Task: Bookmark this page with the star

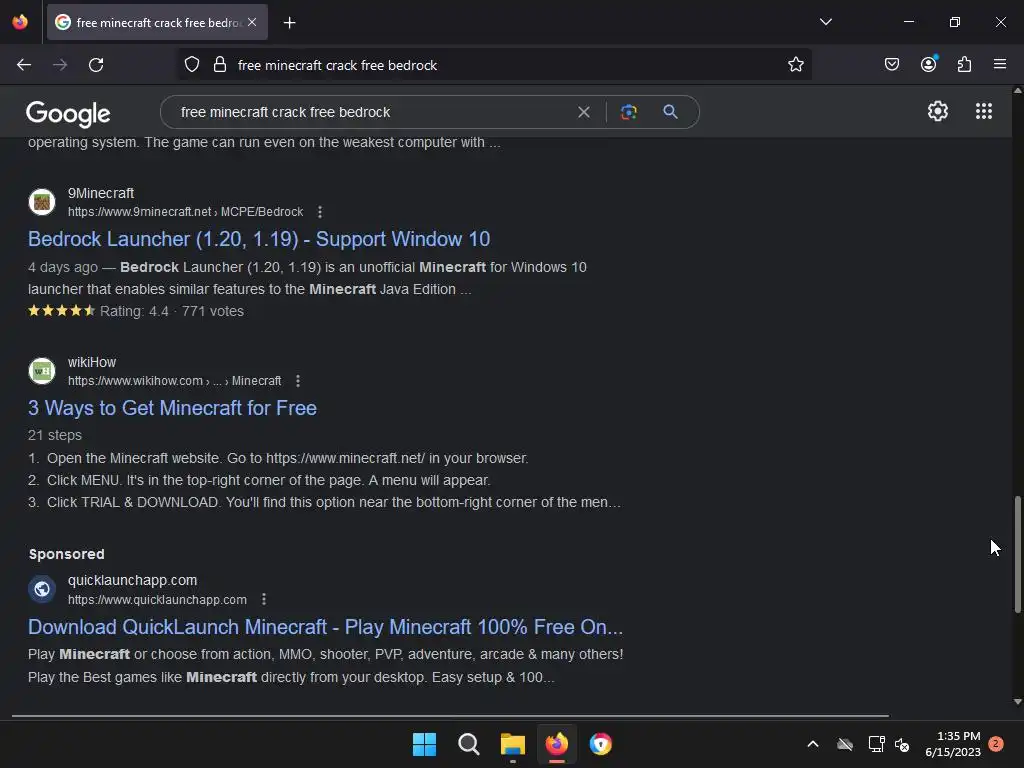Action: pyautogui.click(x=795, y=65)
